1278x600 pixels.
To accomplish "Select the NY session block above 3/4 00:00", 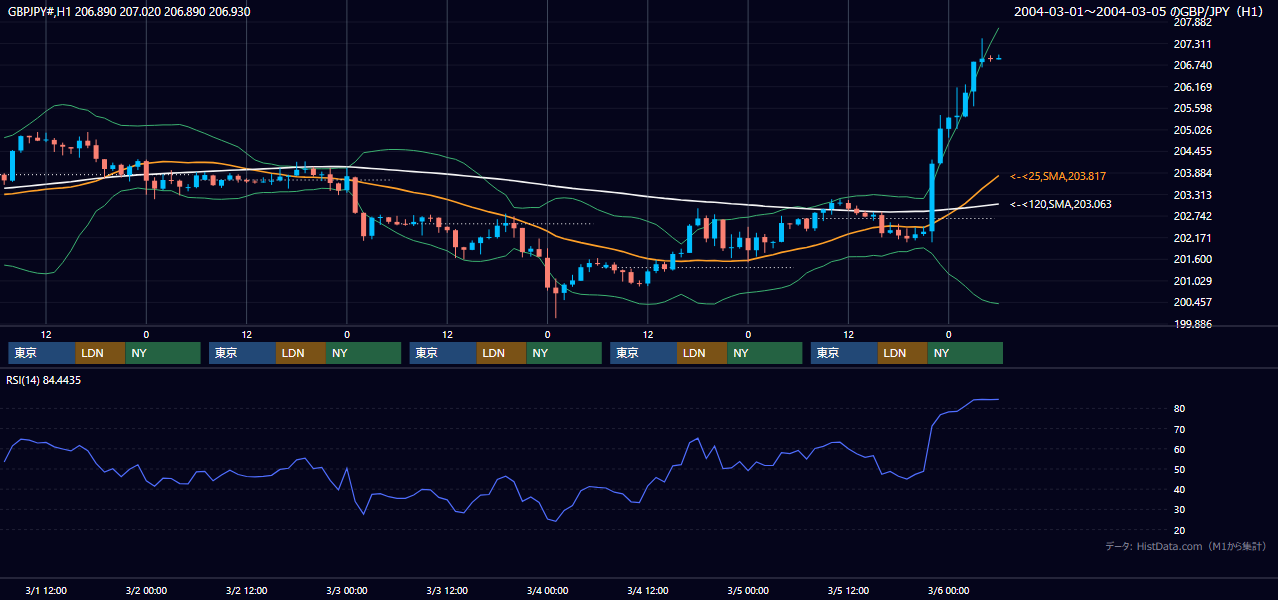I will 564,353.
